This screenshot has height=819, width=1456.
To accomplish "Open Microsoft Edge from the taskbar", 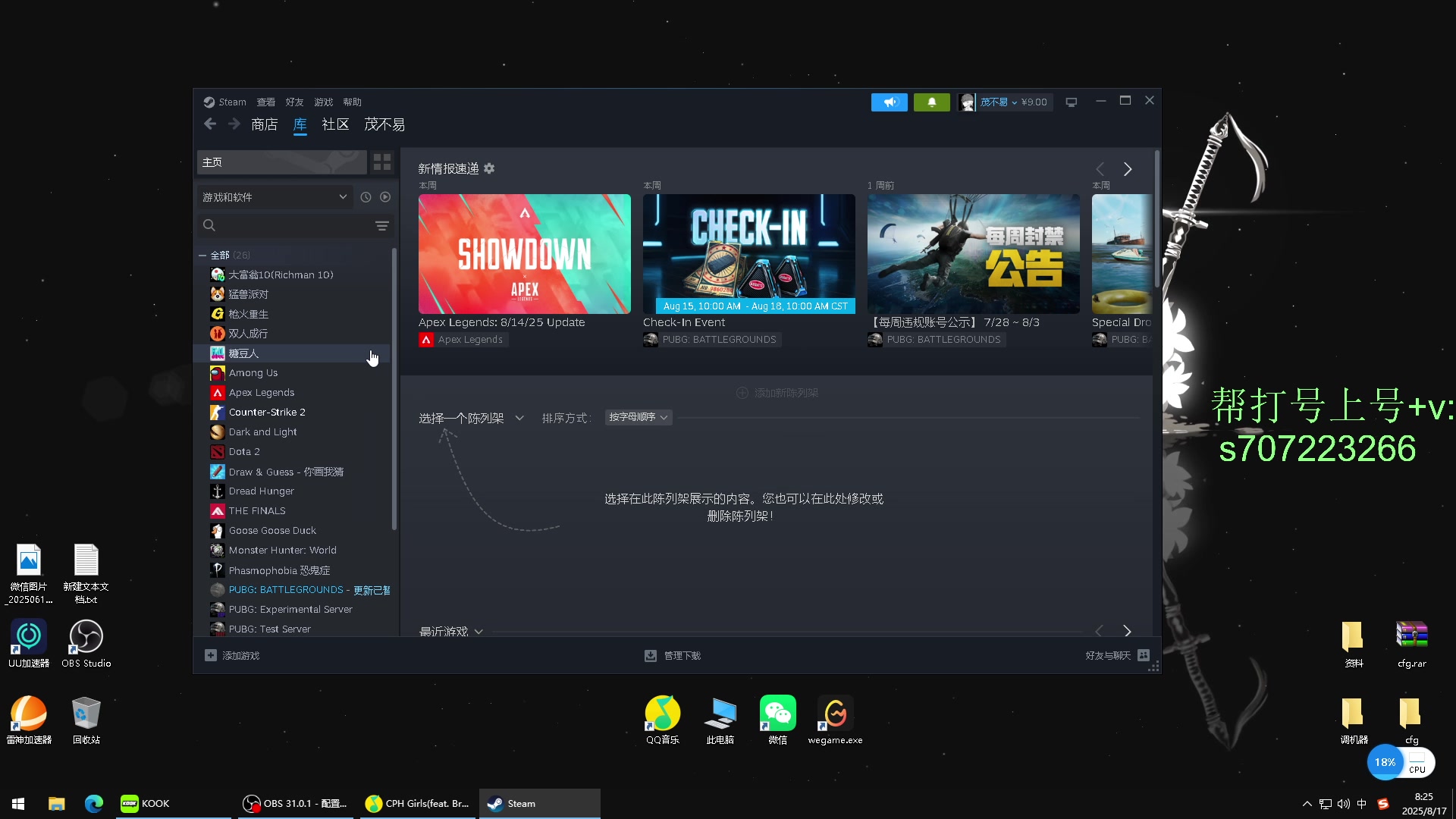I will tap(94, 804).
